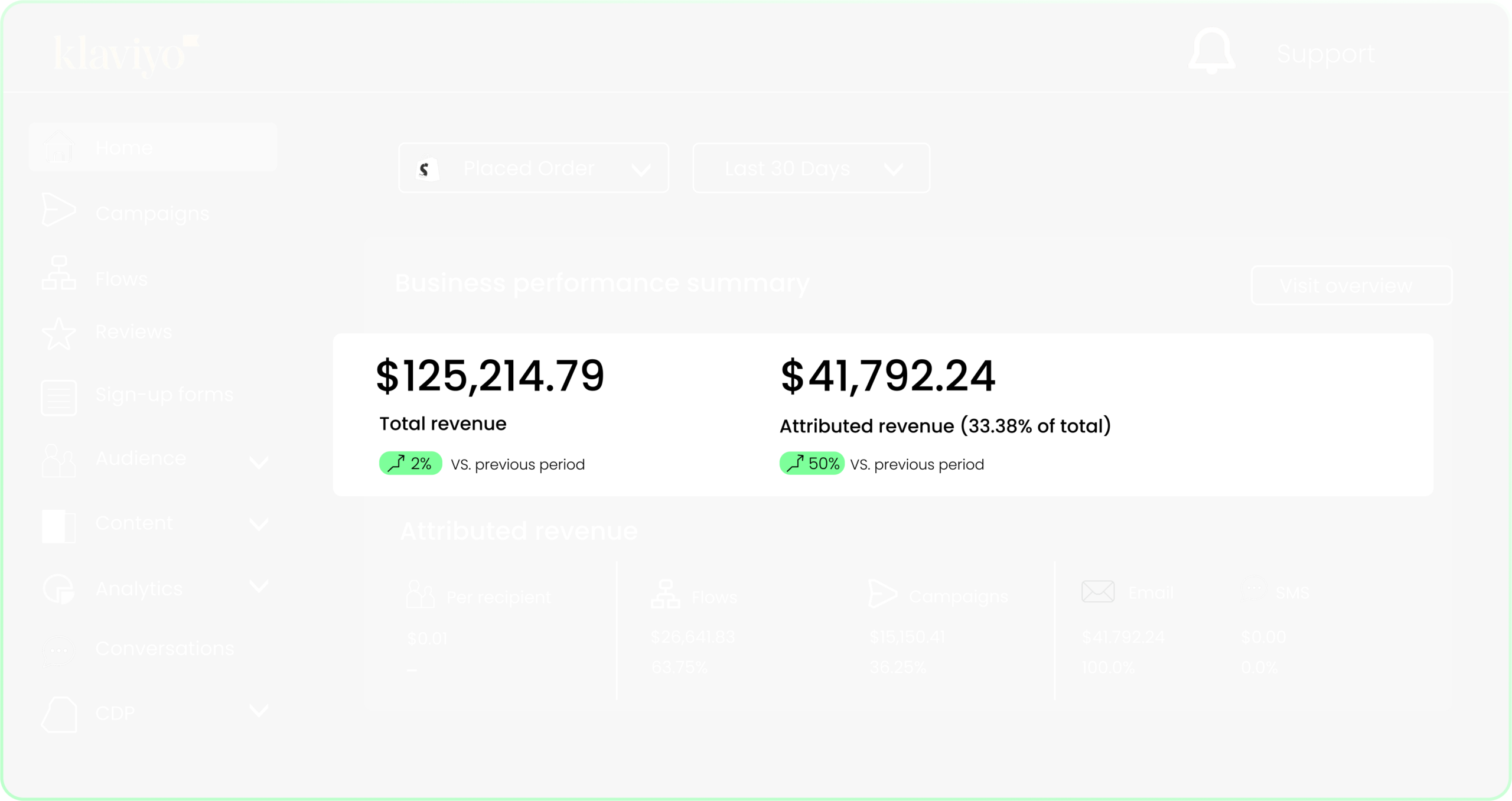Click the Reviews star icon in sidebar
1512x801 pixels.
pos(57,332)
